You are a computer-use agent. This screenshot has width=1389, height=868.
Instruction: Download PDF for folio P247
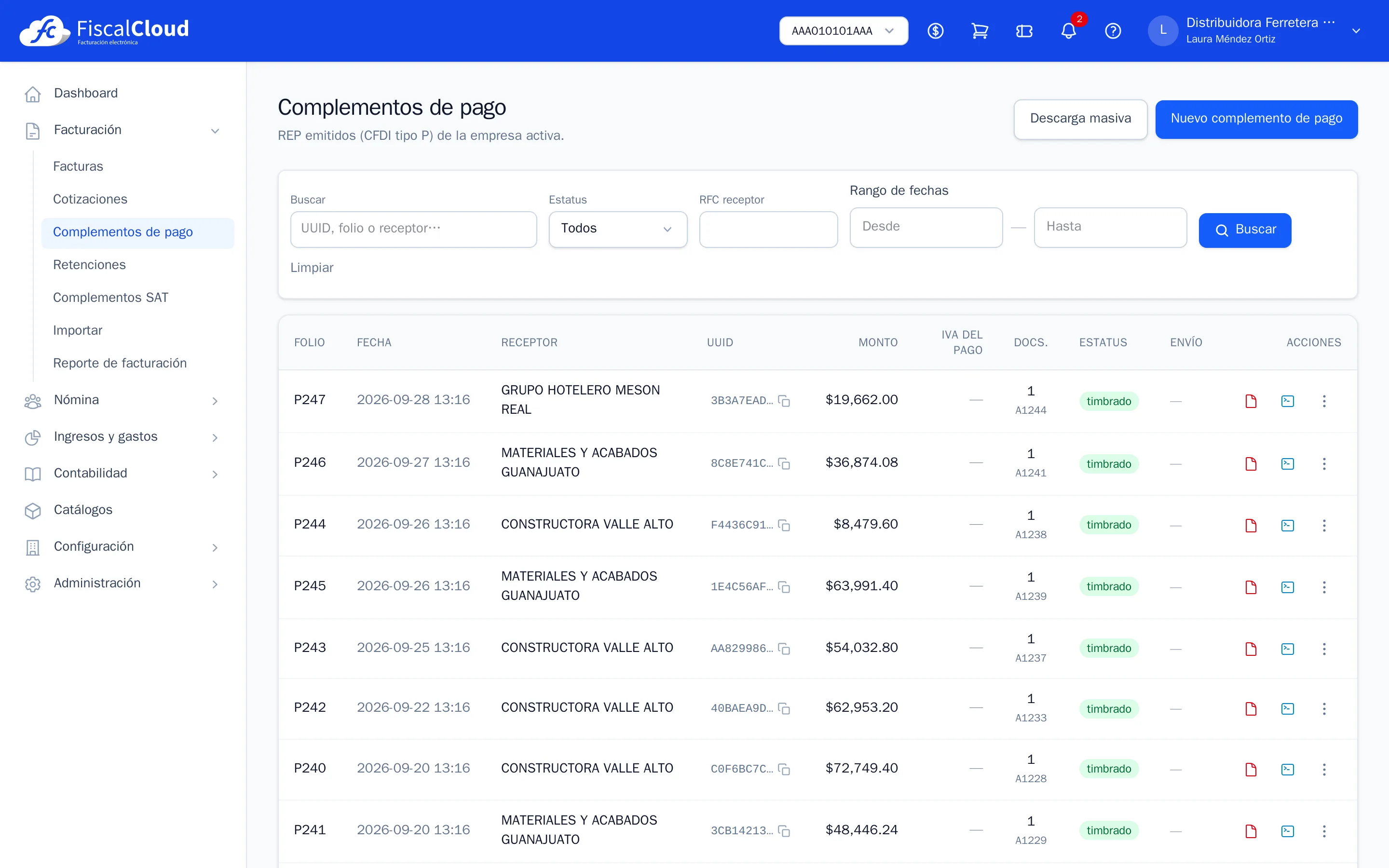(x=1251, y=401)
